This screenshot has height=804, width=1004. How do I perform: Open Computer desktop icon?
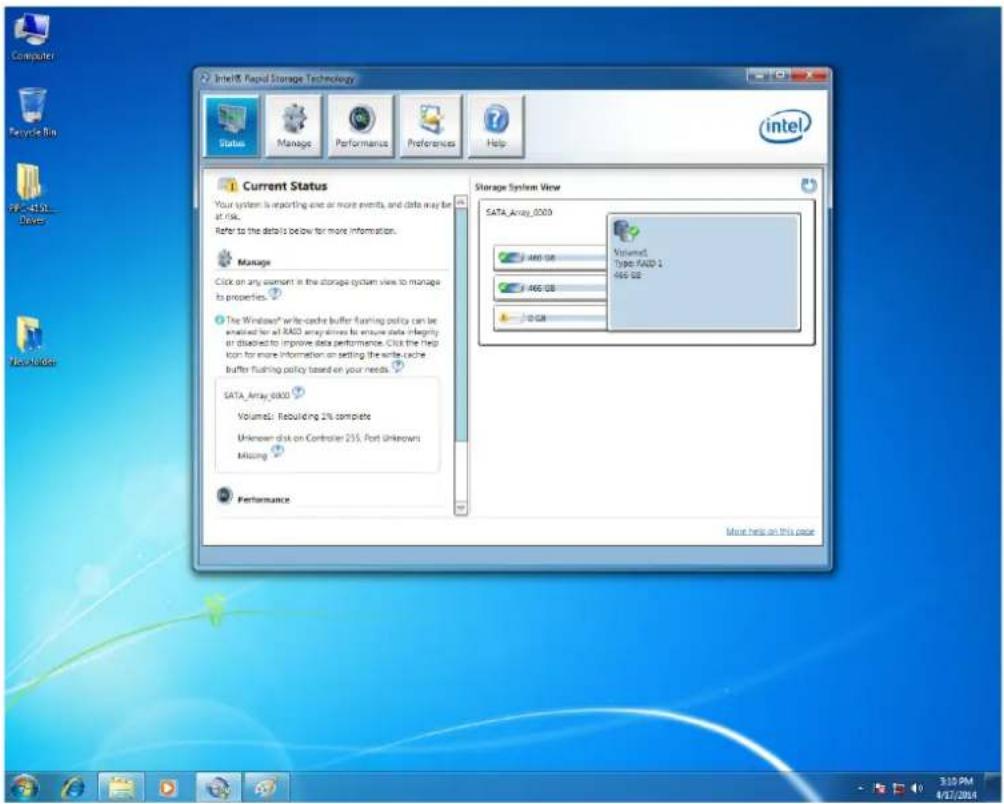pyautogui.click(x=32, y=38)
